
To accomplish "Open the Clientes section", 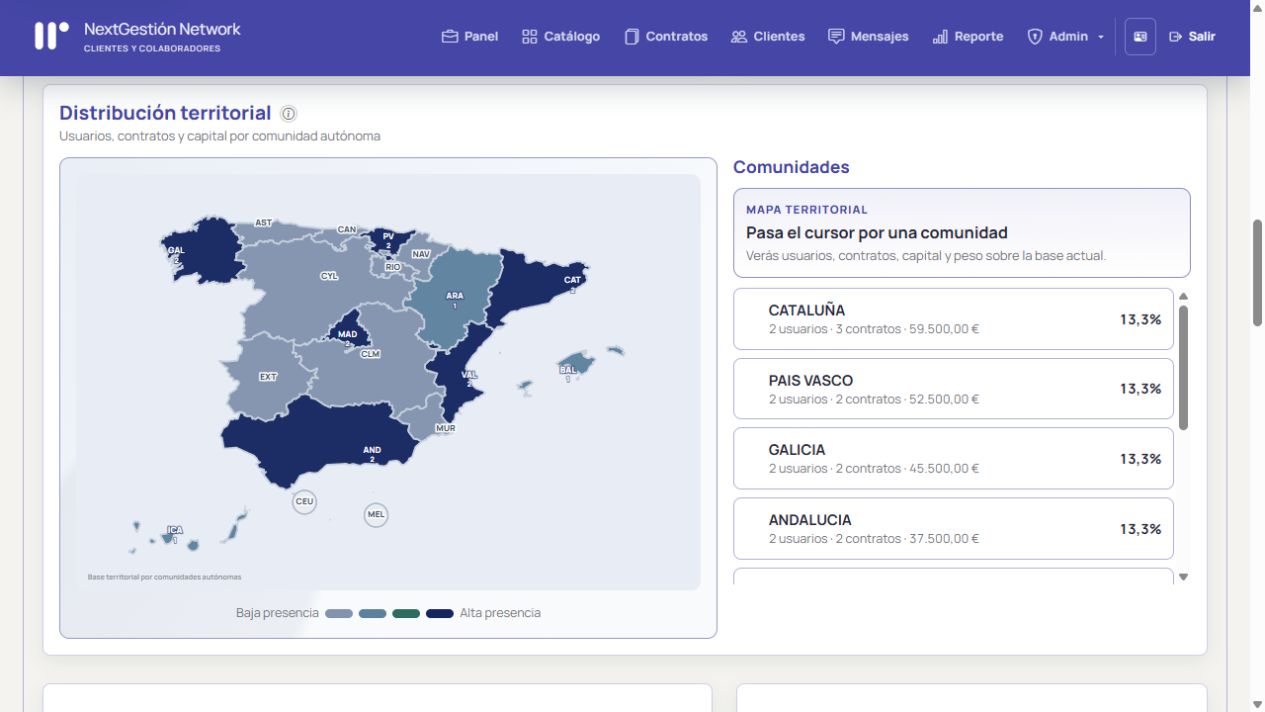I will click(768, 36).
